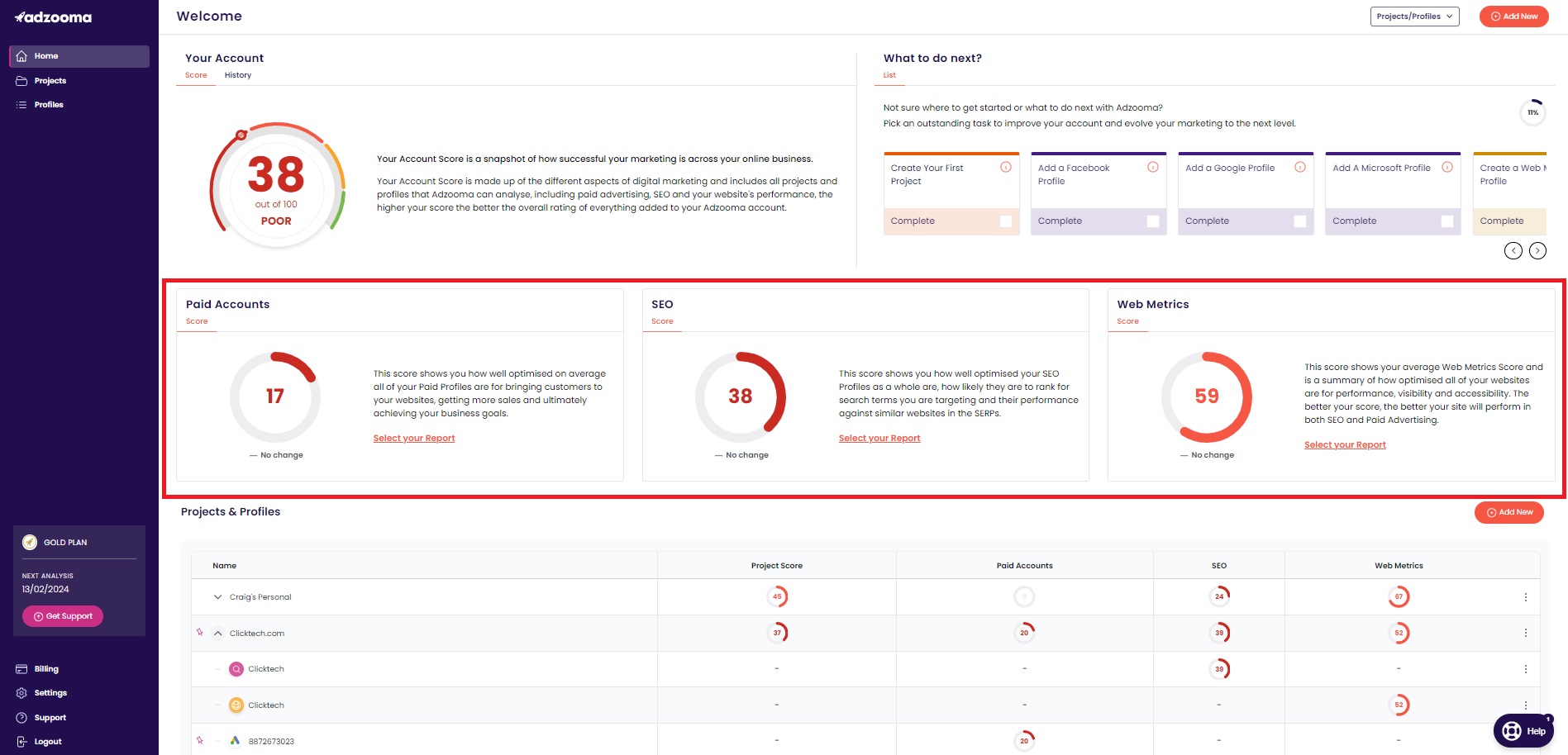Click info icon on Add a Google Profile
This screenshot has width=1568, height=755.
point(1300,167)
